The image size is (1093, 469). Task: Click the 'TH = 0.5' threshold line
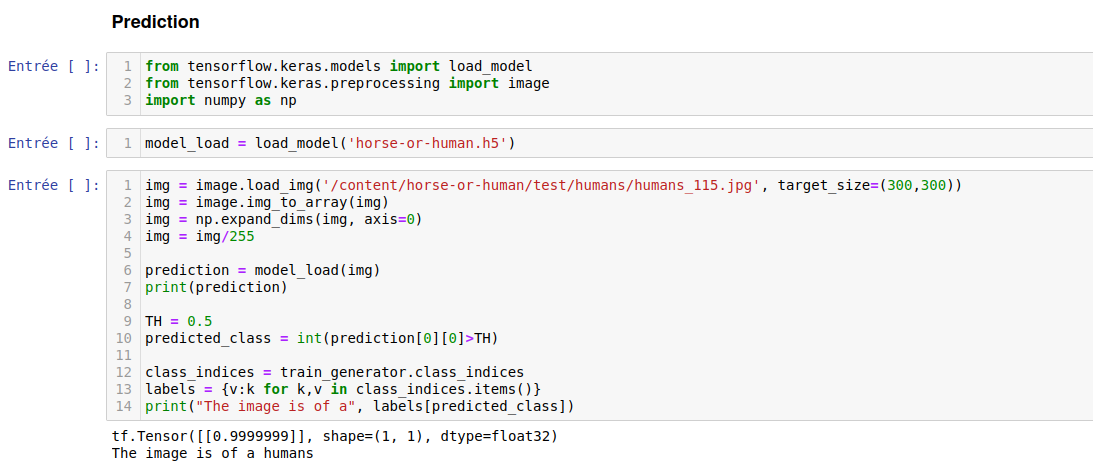[178, 321]
